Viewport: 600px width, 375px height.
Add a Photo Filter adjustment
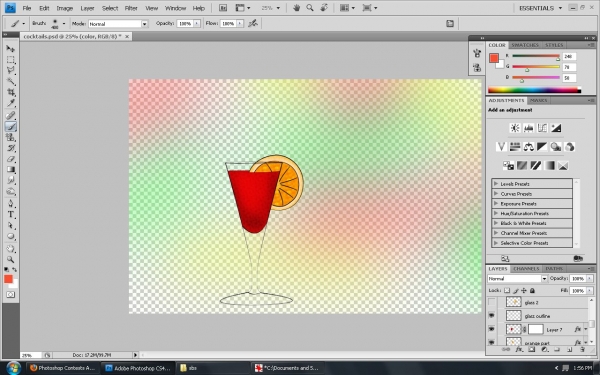click(556, 147)
